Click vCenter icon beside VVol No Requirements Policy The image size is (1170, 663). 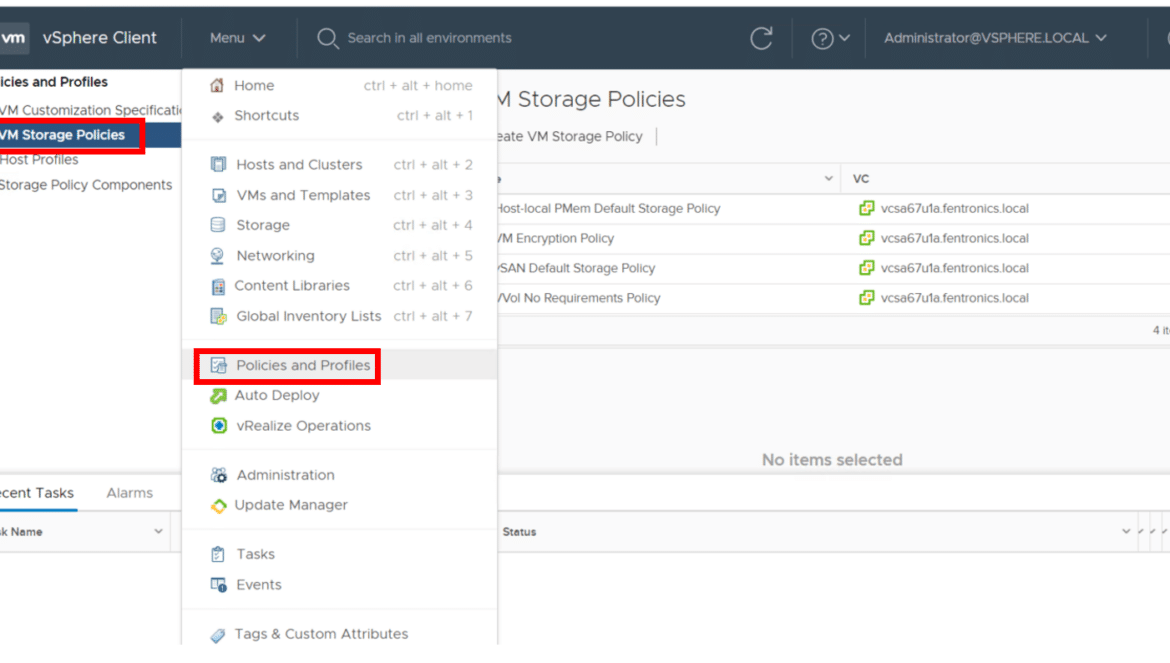pyautogui.click(x=866, y=298)
